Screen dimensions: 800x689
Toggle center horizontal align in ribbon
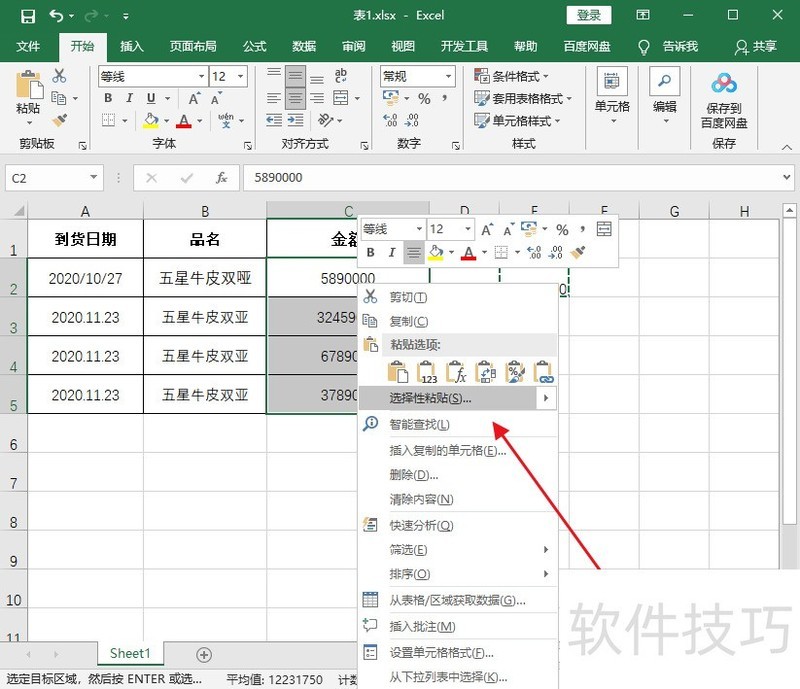tap(295, 99)
